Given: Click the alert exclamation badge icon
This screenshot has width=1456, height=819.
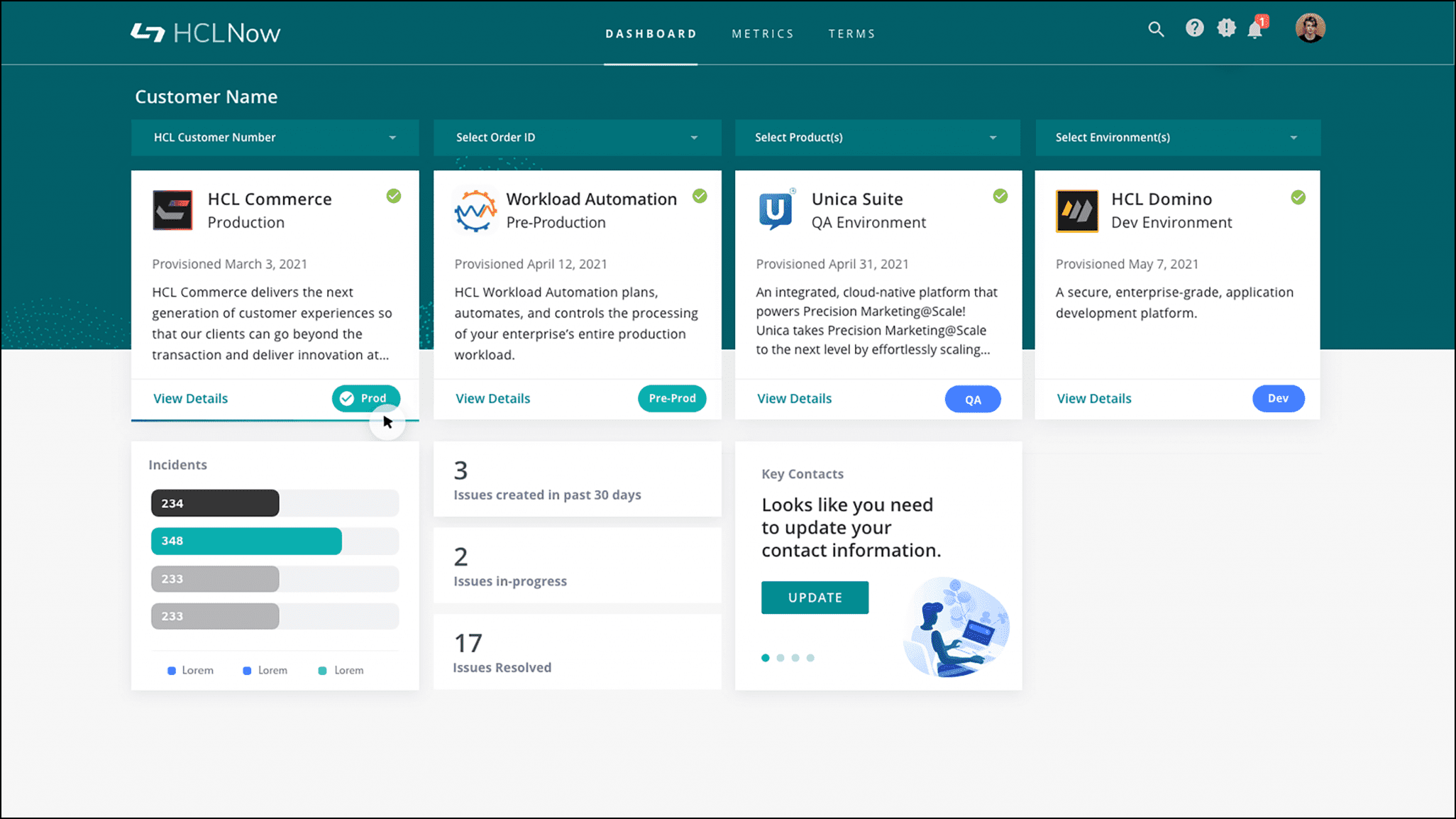Looking at the screenshot, I should (1226, 28).
